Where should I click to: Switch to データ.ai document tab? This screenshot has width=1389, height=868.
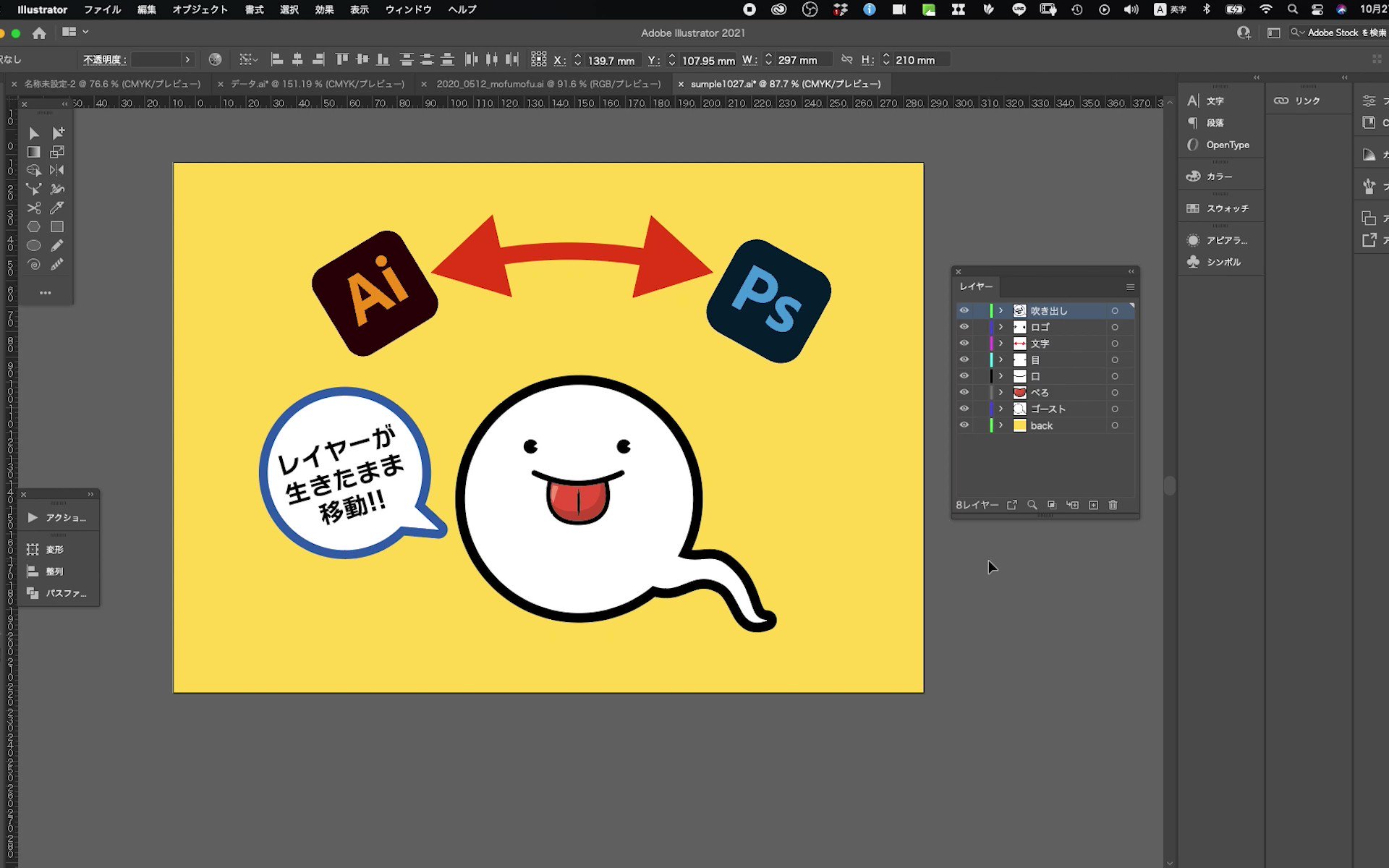click(x=317, y=84)
